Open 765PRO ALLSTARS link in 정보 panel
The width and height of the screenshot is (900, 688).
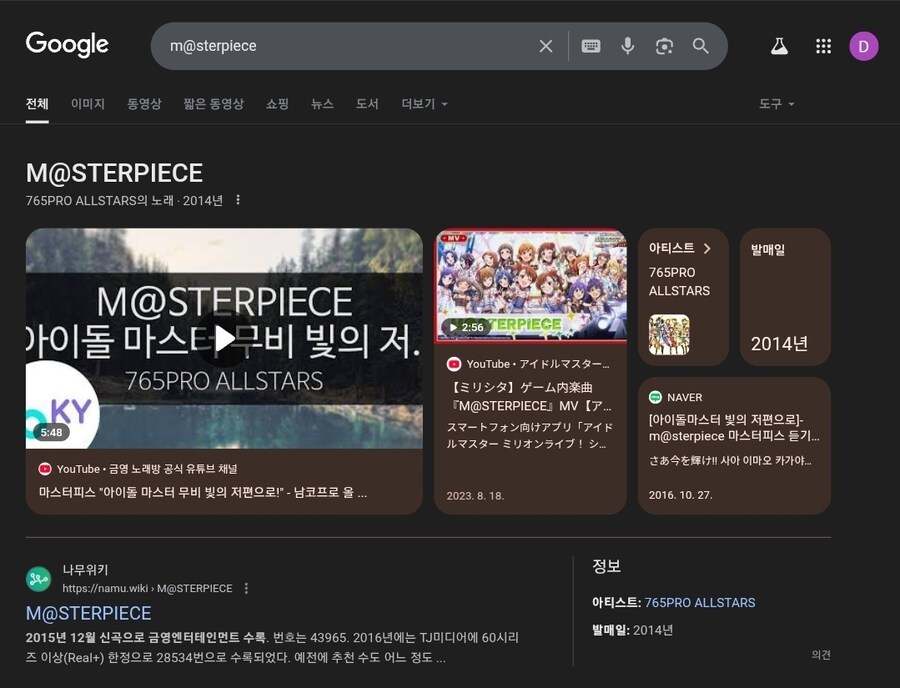[x=700, y=603]
